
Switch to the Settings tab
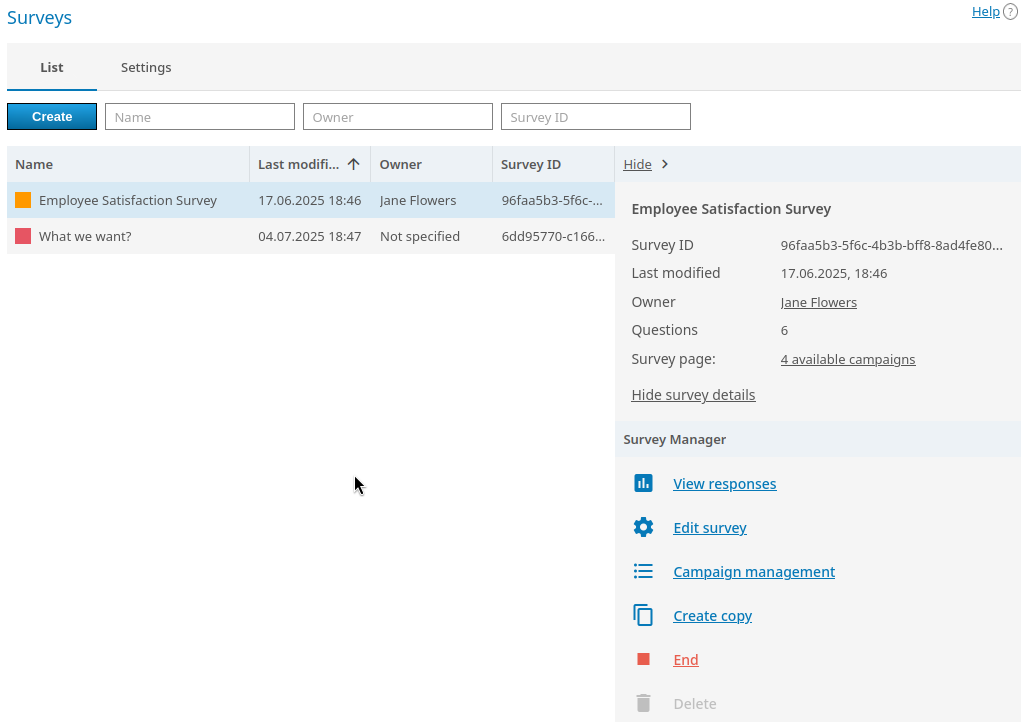(x=146, y=68)
